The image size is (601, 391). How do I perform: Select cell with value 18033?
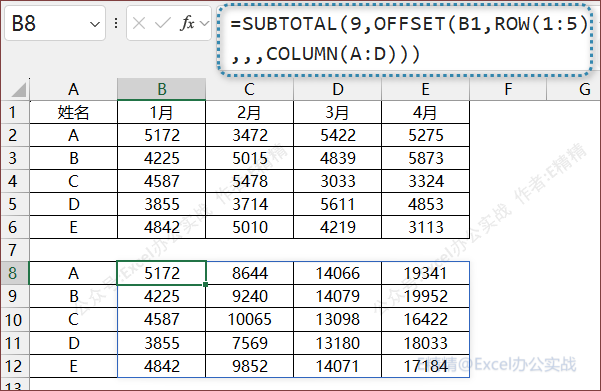pos(425,343)
